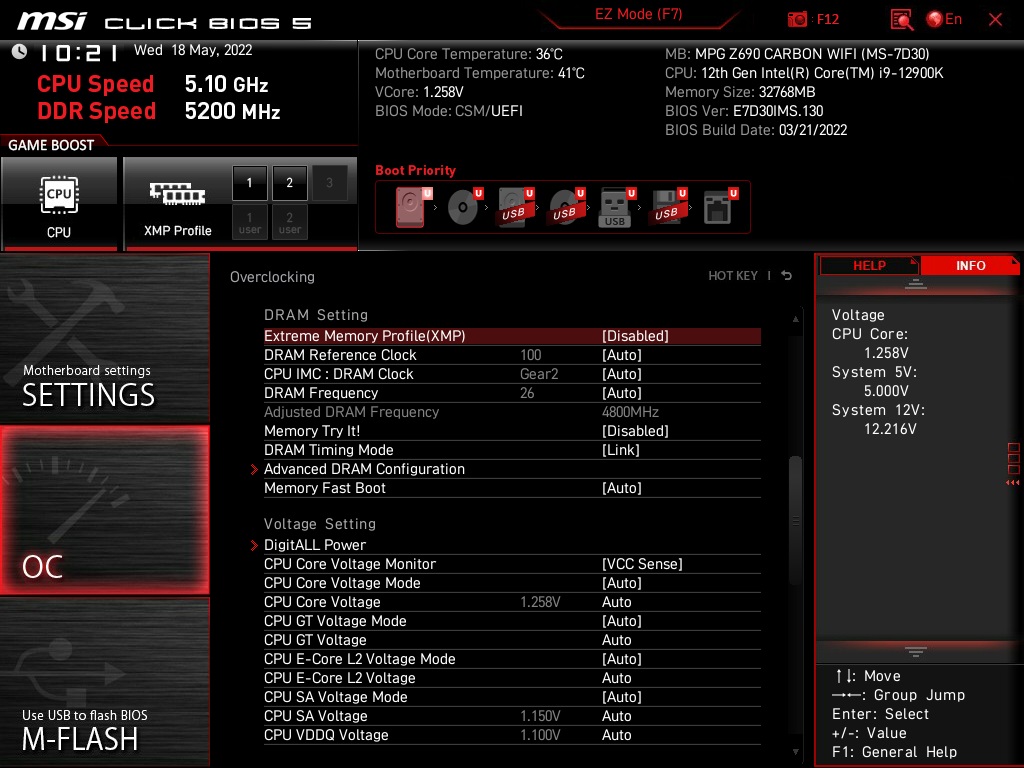Change CPU E-Core L2 Voltage Mode value
1024x768 pixels.
(x=512, y=658)
